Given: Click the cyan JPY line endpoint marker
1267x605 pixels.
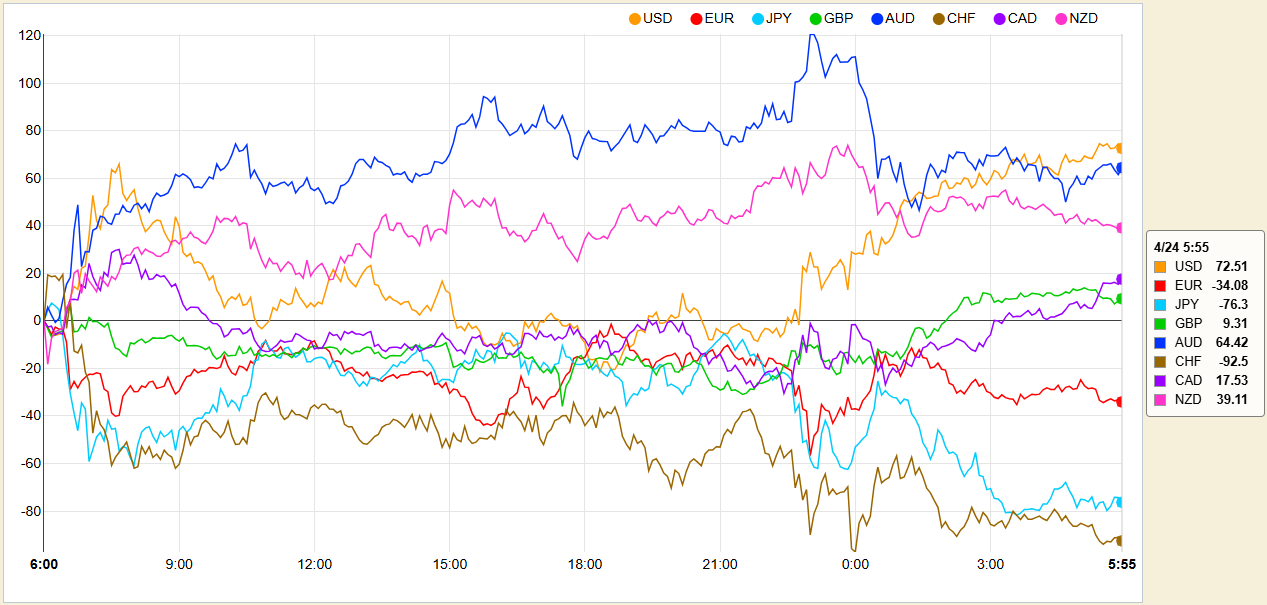Looking at the screenshot, I should (x=1121, y=502).
